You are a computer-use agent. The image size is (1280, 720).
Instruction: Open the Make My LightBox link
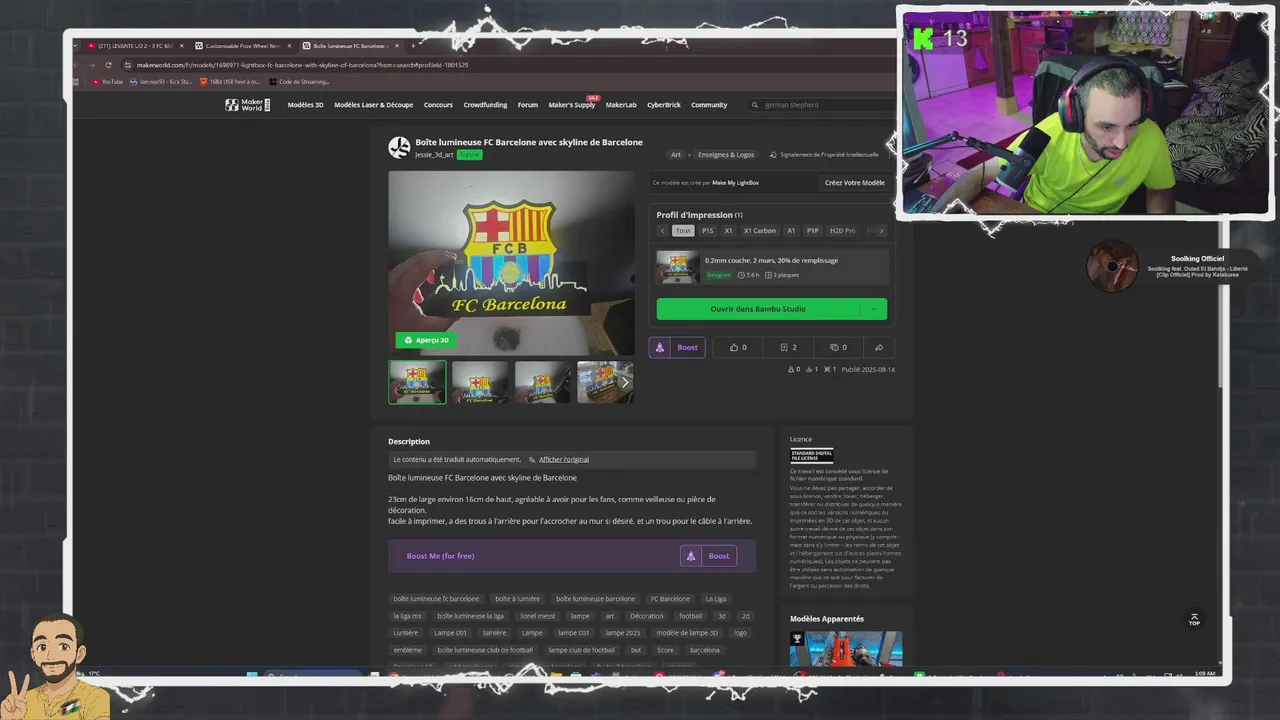pyautogui.click(x=735, y=183)
